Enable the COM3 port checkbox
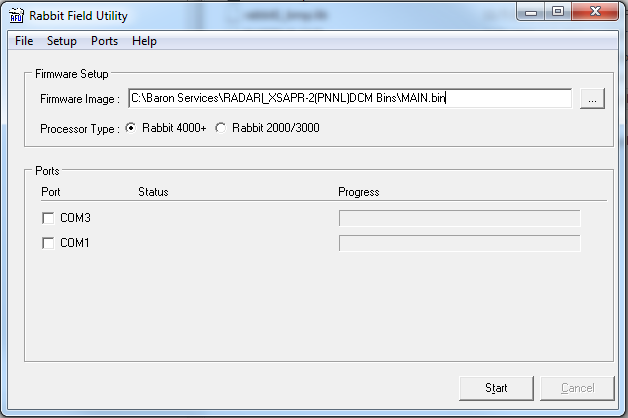628x418 pixels. [48, 218]
